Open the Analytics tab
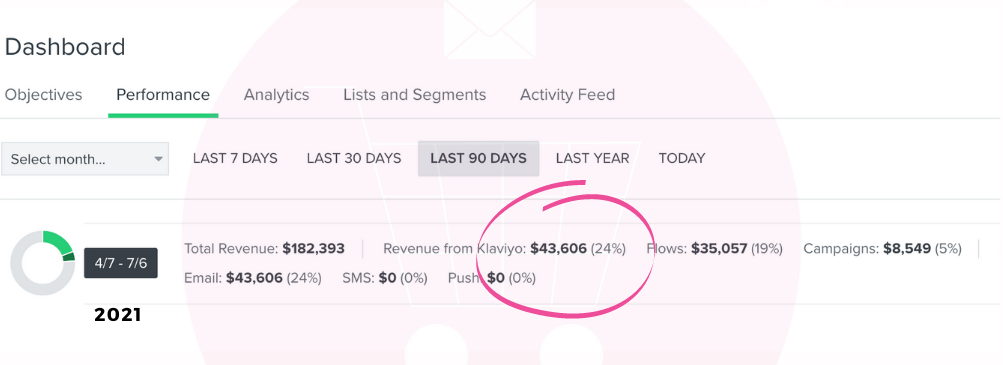Image resolution: width=1003 pixels, height=365 pixels. [x=276, y=95]
